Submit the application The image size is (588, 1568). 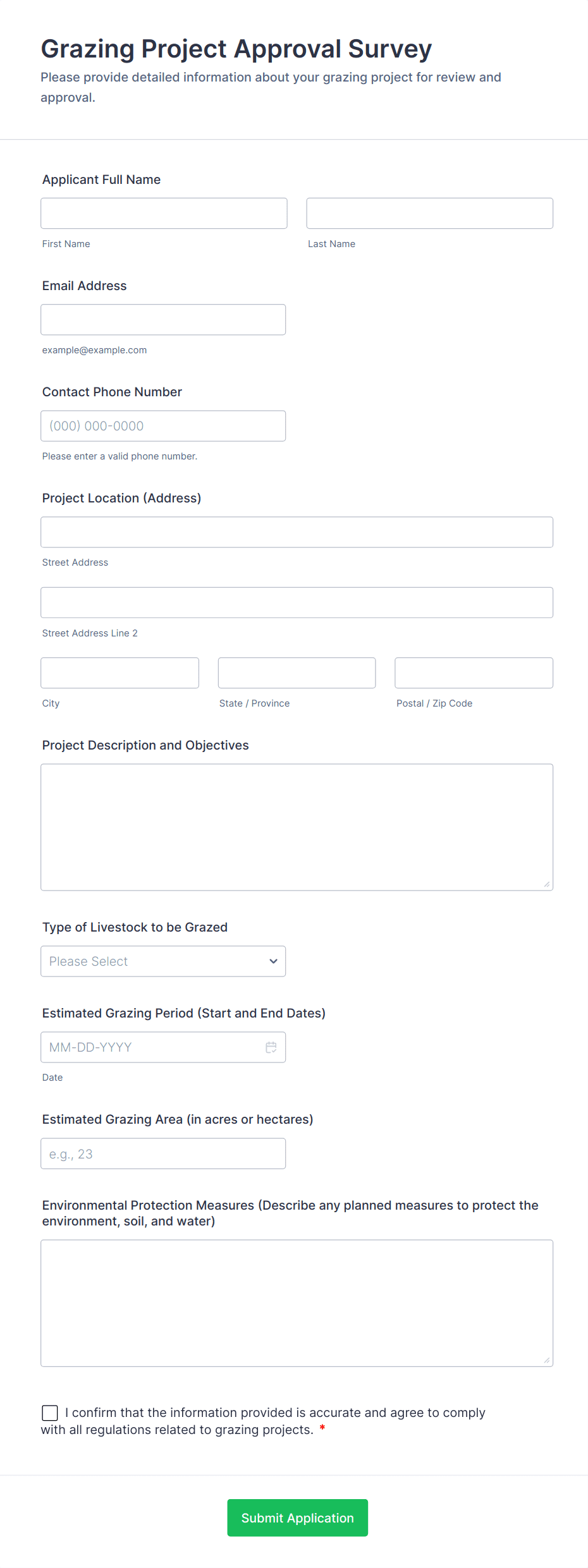pos(297,1517)
